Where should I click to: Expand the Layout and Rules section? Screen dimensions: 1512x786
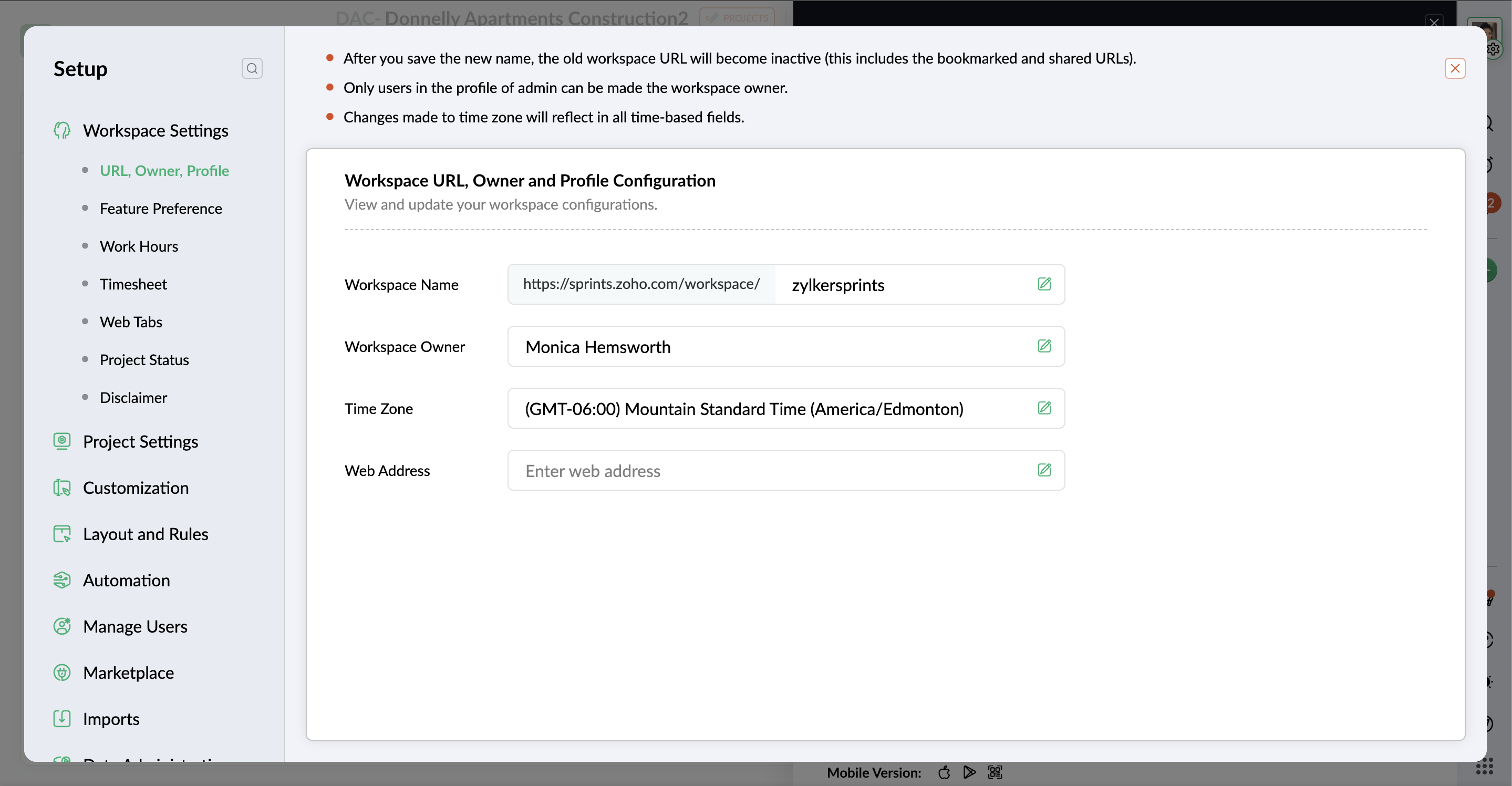coord(146,534)
